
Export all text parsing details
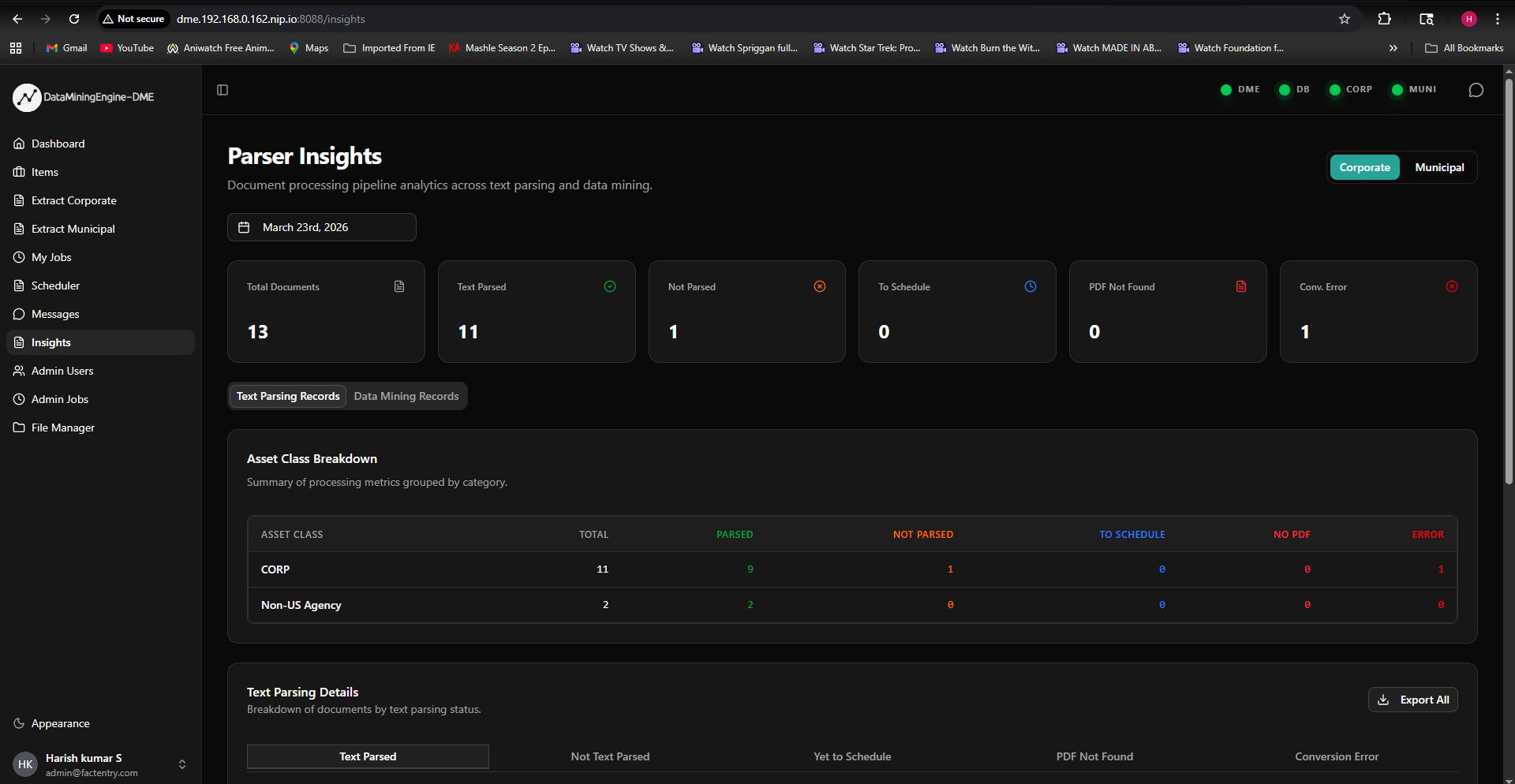pyautogui.click(x=1412, y=700)
